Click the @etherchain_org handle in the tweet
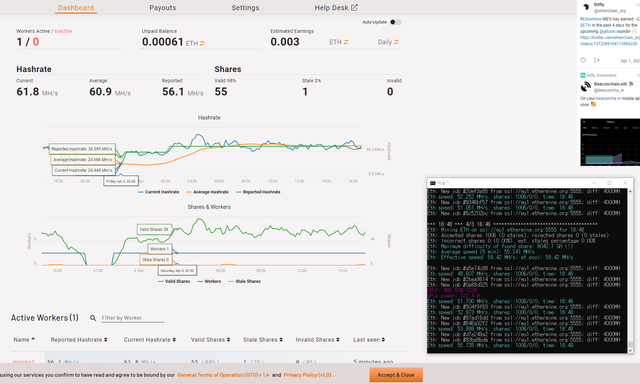This screenshot has width=640, height=384. 609,11
